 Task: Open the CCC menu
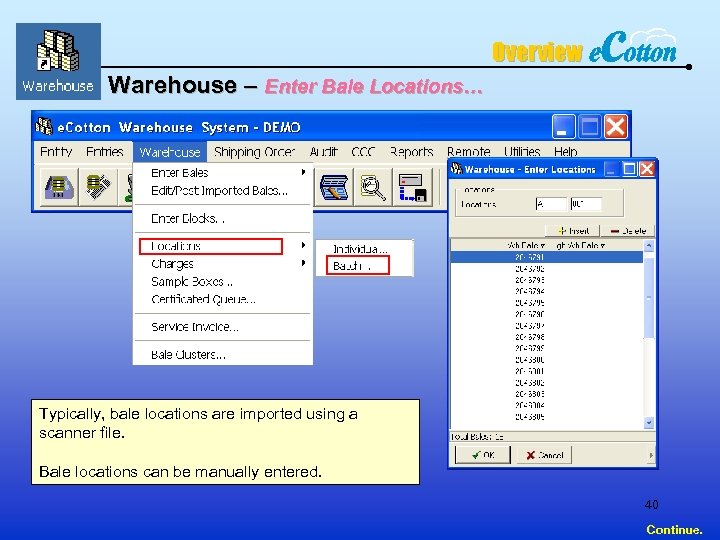click(x=363, y=152)
